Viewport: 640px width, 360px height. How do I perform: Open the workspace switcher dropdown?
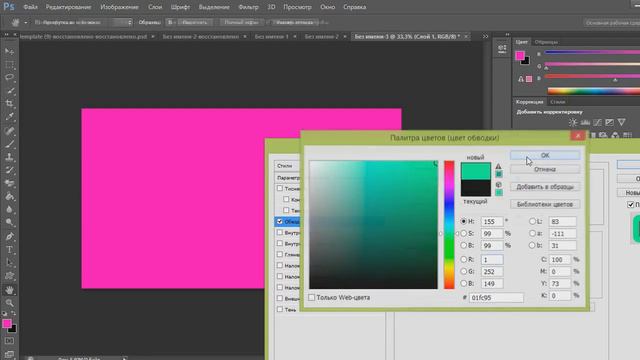[611, 22]
